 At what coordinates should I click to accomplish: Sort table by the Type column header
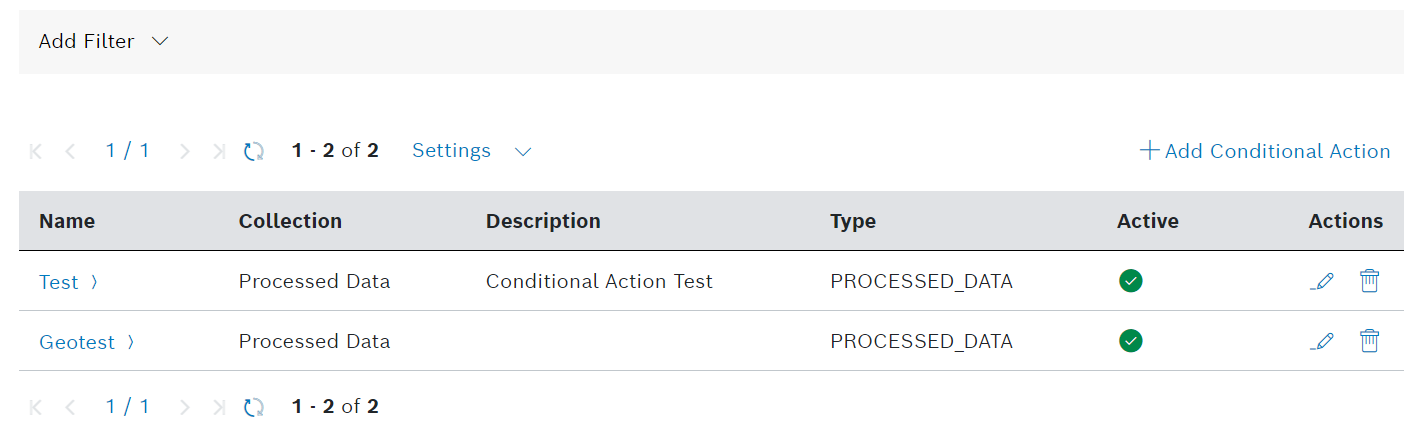(852, 221)
